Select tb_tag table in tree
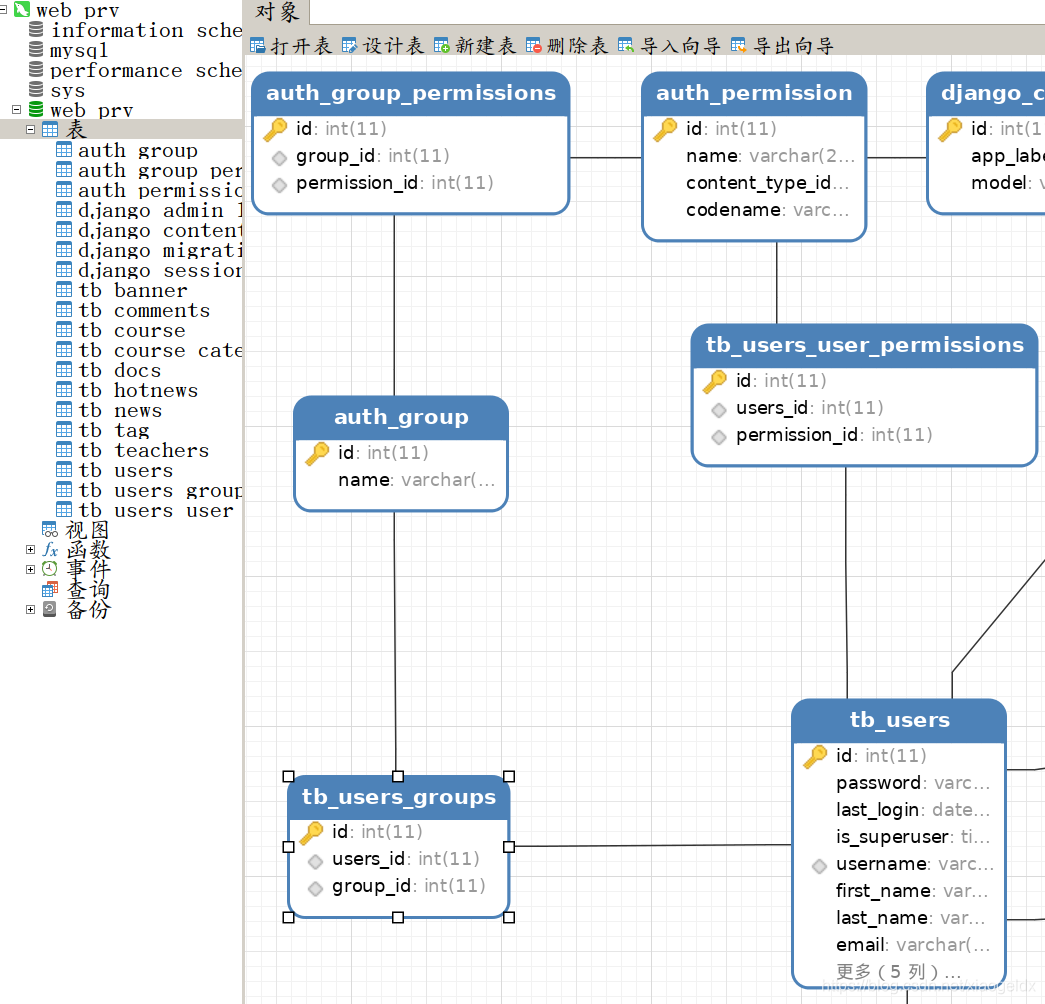This screenshot has width=1045, height=1004. coord(114,430)
